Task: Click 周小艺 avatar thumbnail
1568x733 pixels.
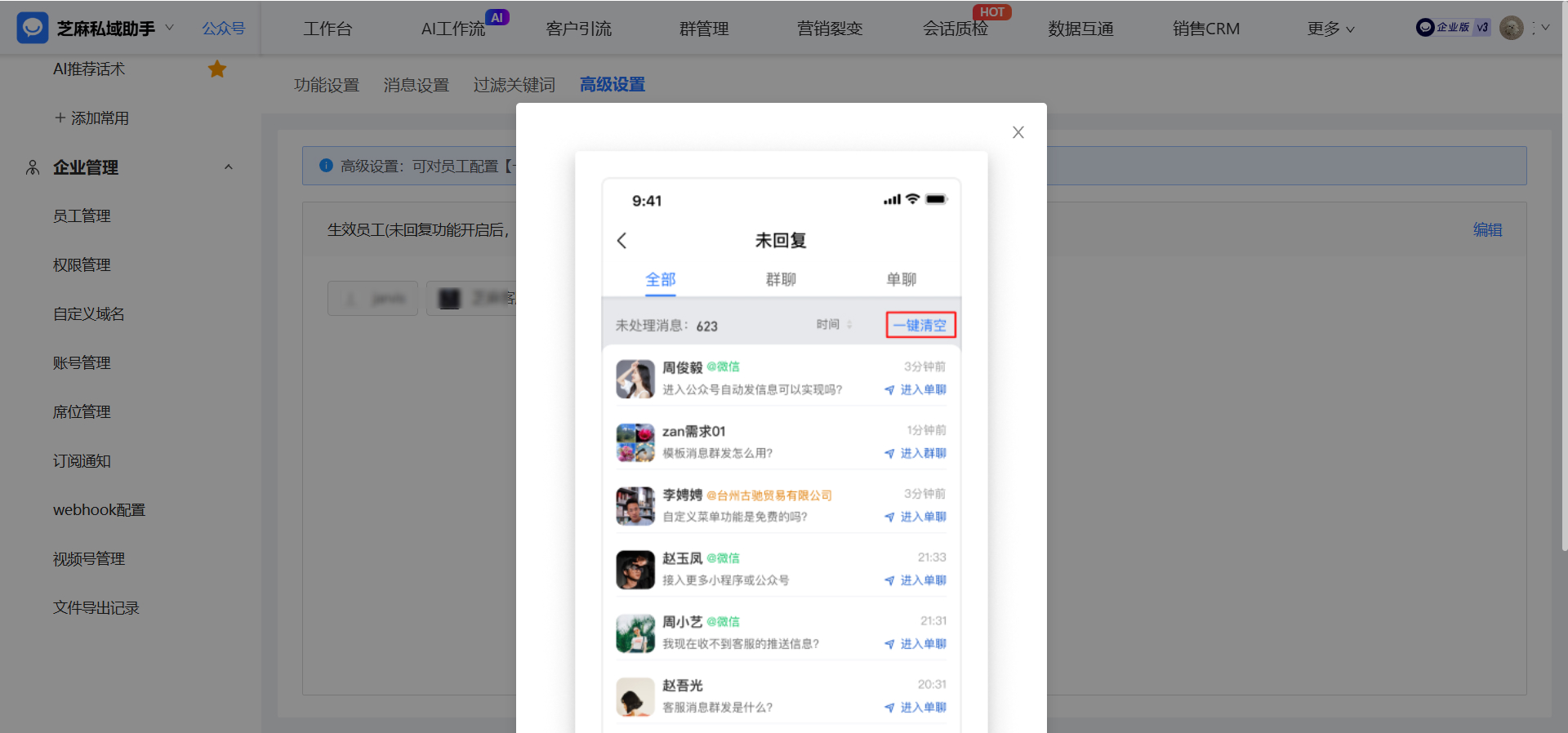Action: pos(635,633)
